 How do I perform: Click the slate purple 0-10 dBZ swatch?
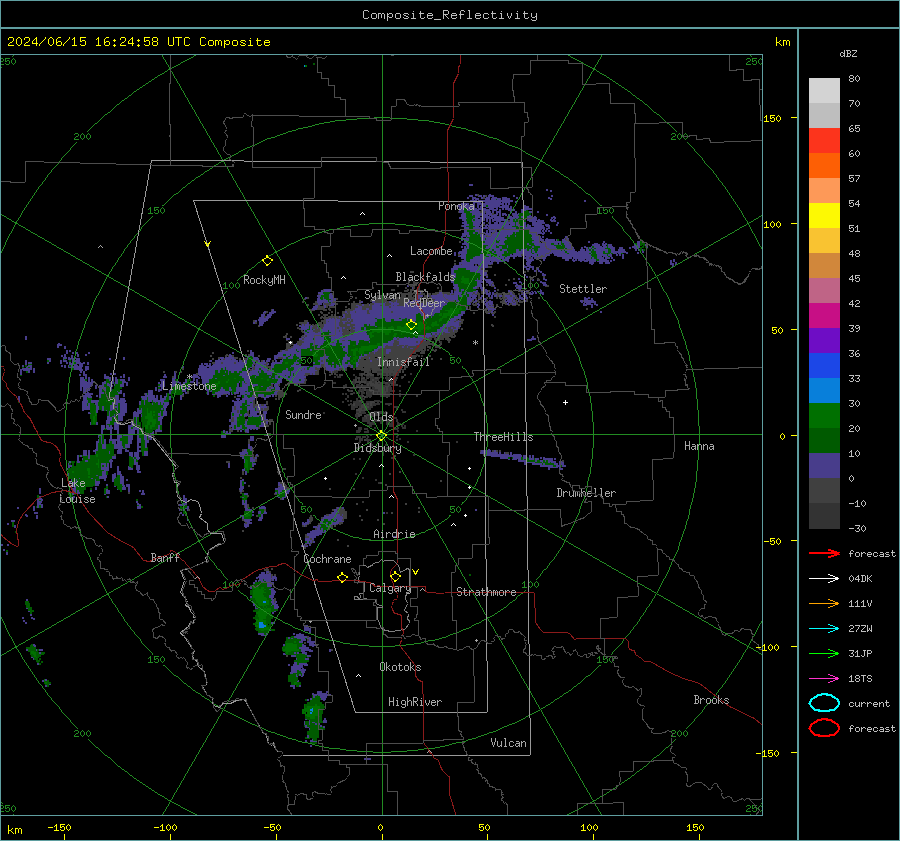coord(824,466)
